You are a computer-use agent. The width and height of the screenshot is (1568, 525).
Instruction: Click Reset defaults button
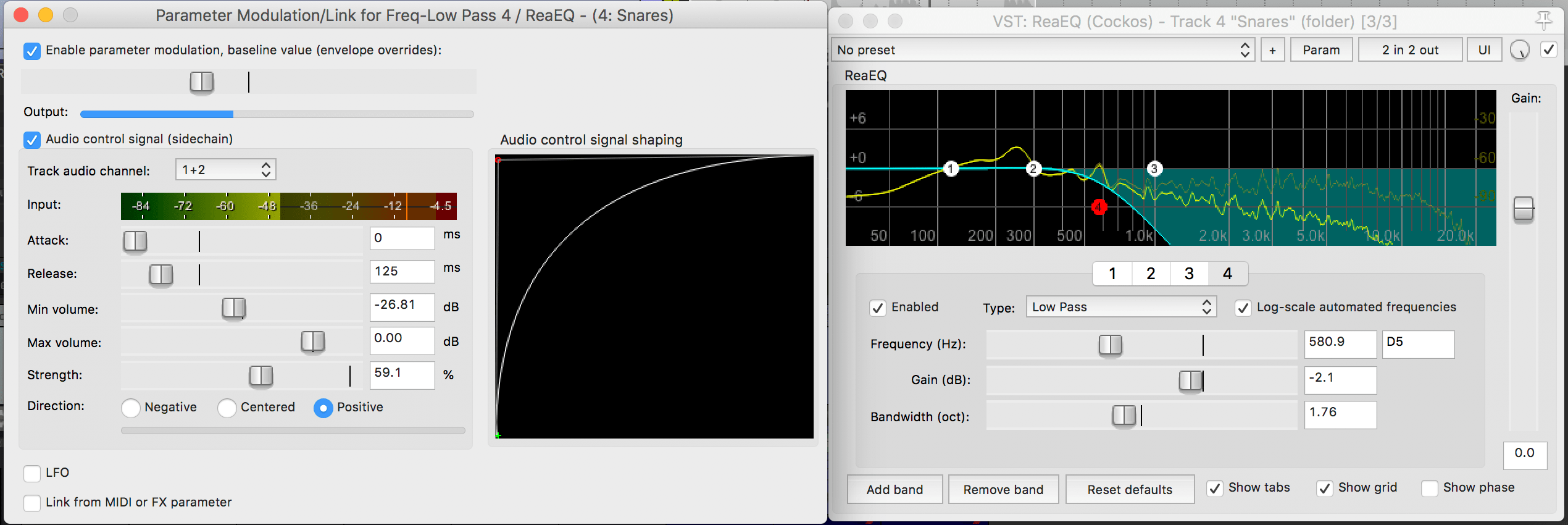(x=1130, y=490)
